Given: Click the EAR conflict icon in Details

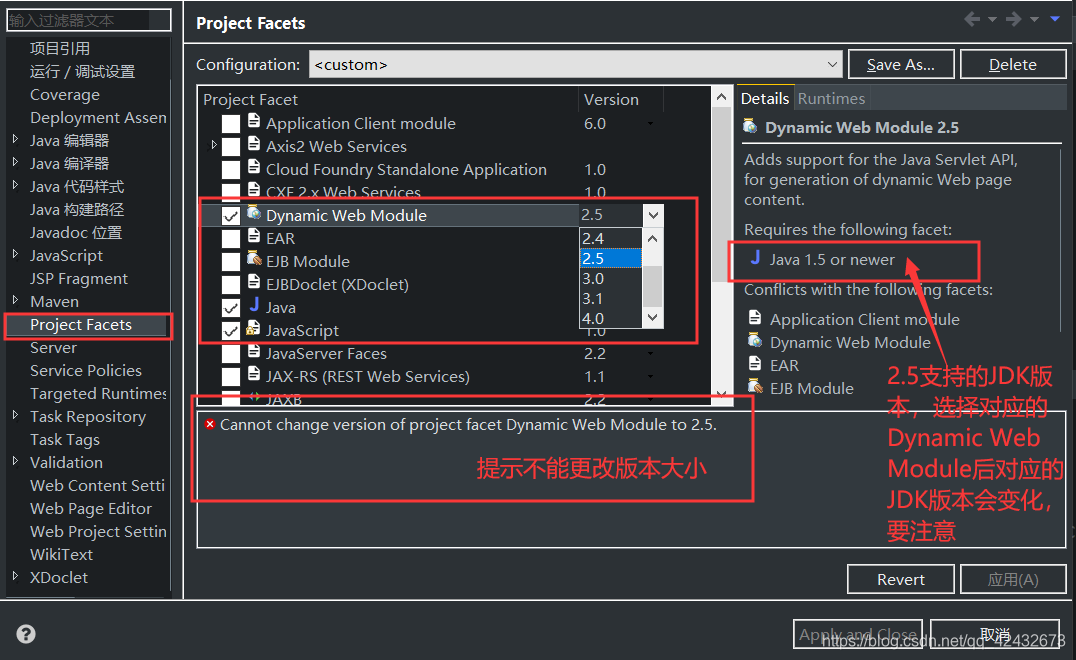Looking at the screenshot, I should [755, 364].
